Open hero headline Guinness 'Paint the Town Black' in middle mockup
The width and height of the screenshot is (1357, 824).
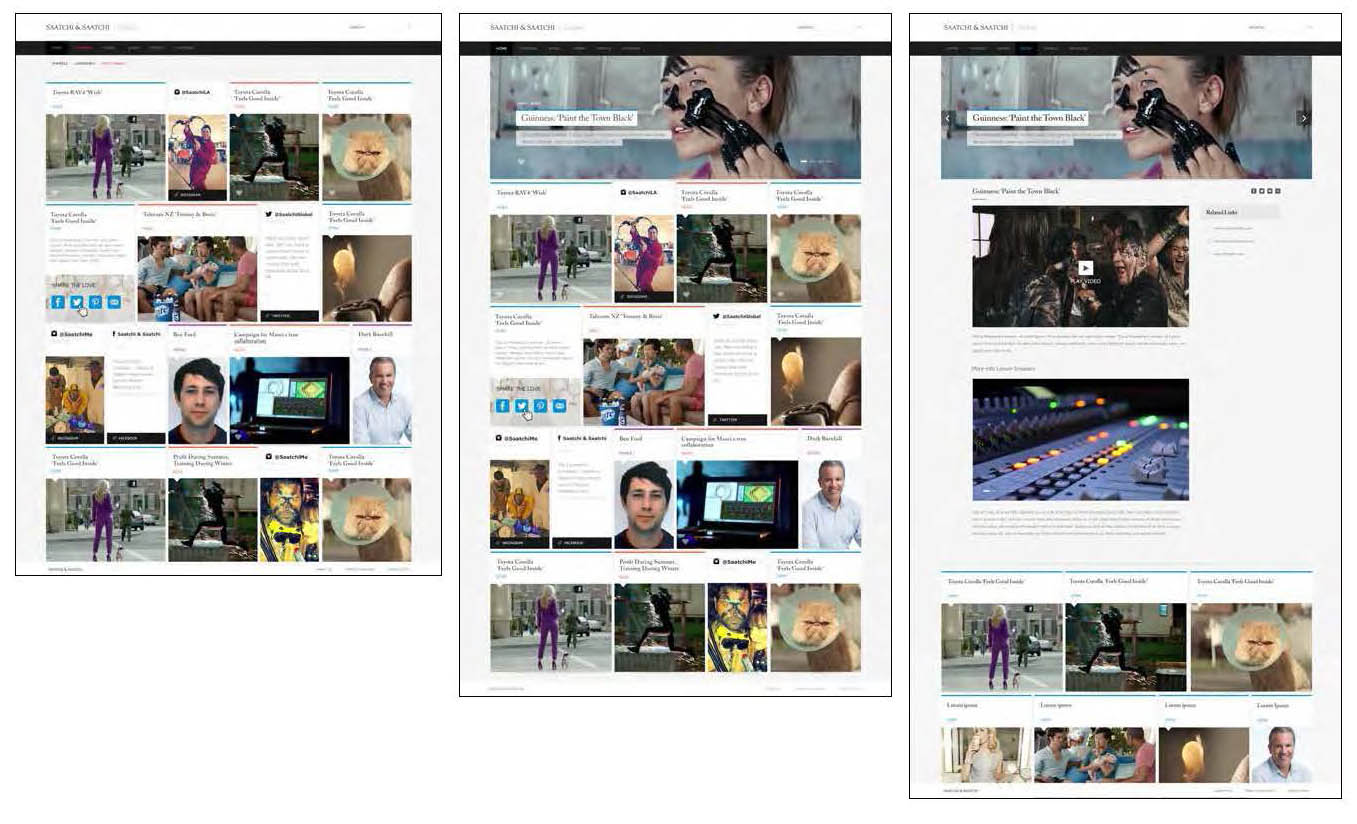[576, 118]
